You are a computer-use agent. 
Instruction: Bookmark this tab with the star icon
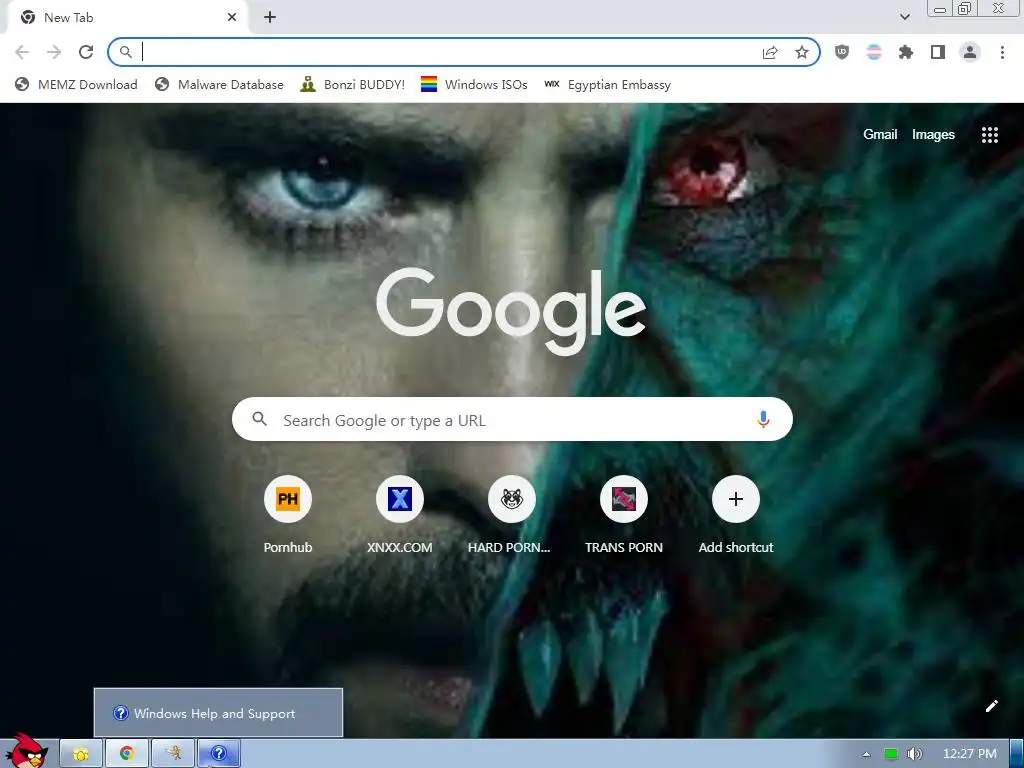pyautogui.click(x=802, y=52)
